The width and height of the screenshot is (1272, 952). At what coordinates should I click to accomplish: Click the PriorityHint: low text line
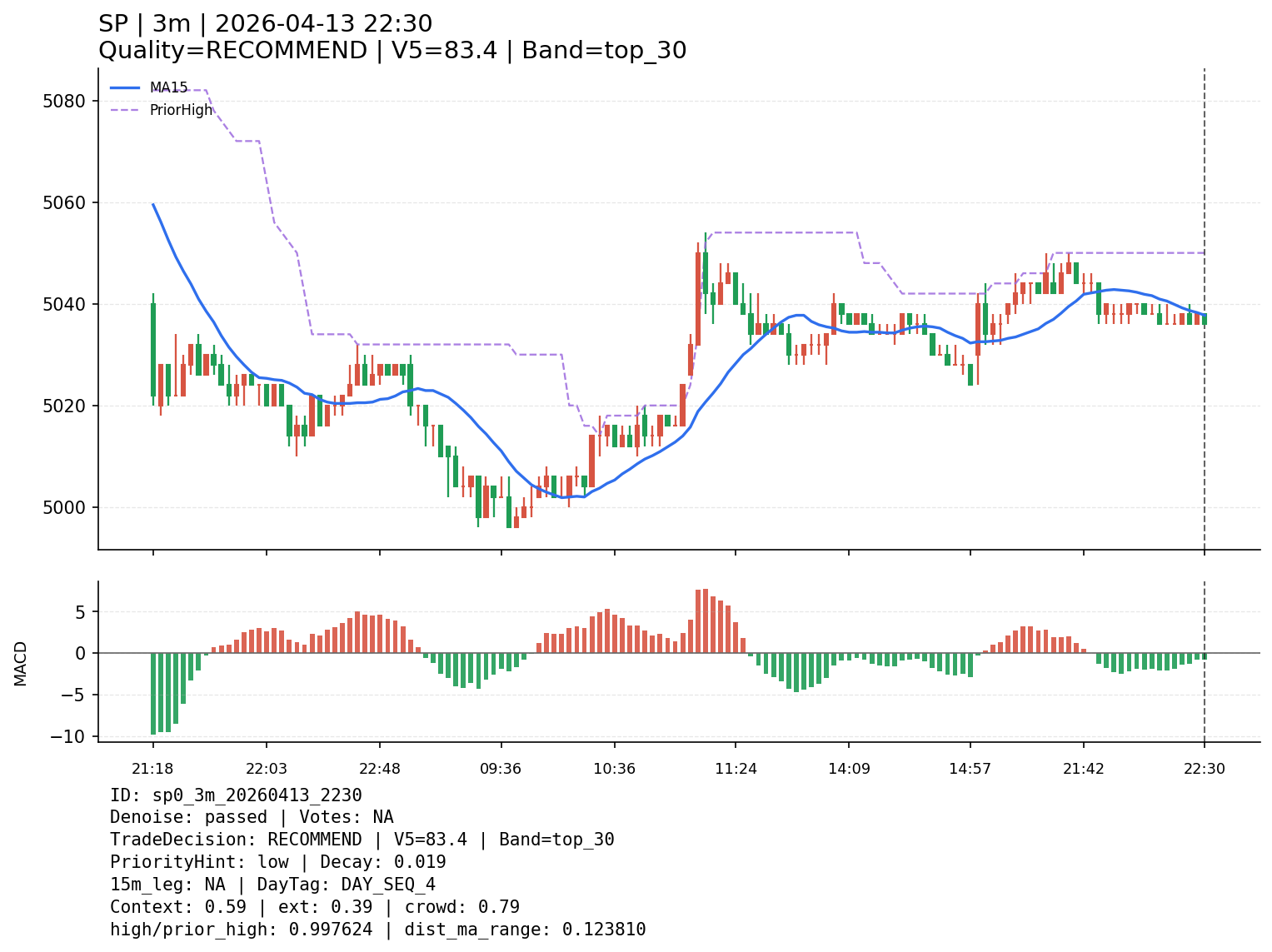277,862
